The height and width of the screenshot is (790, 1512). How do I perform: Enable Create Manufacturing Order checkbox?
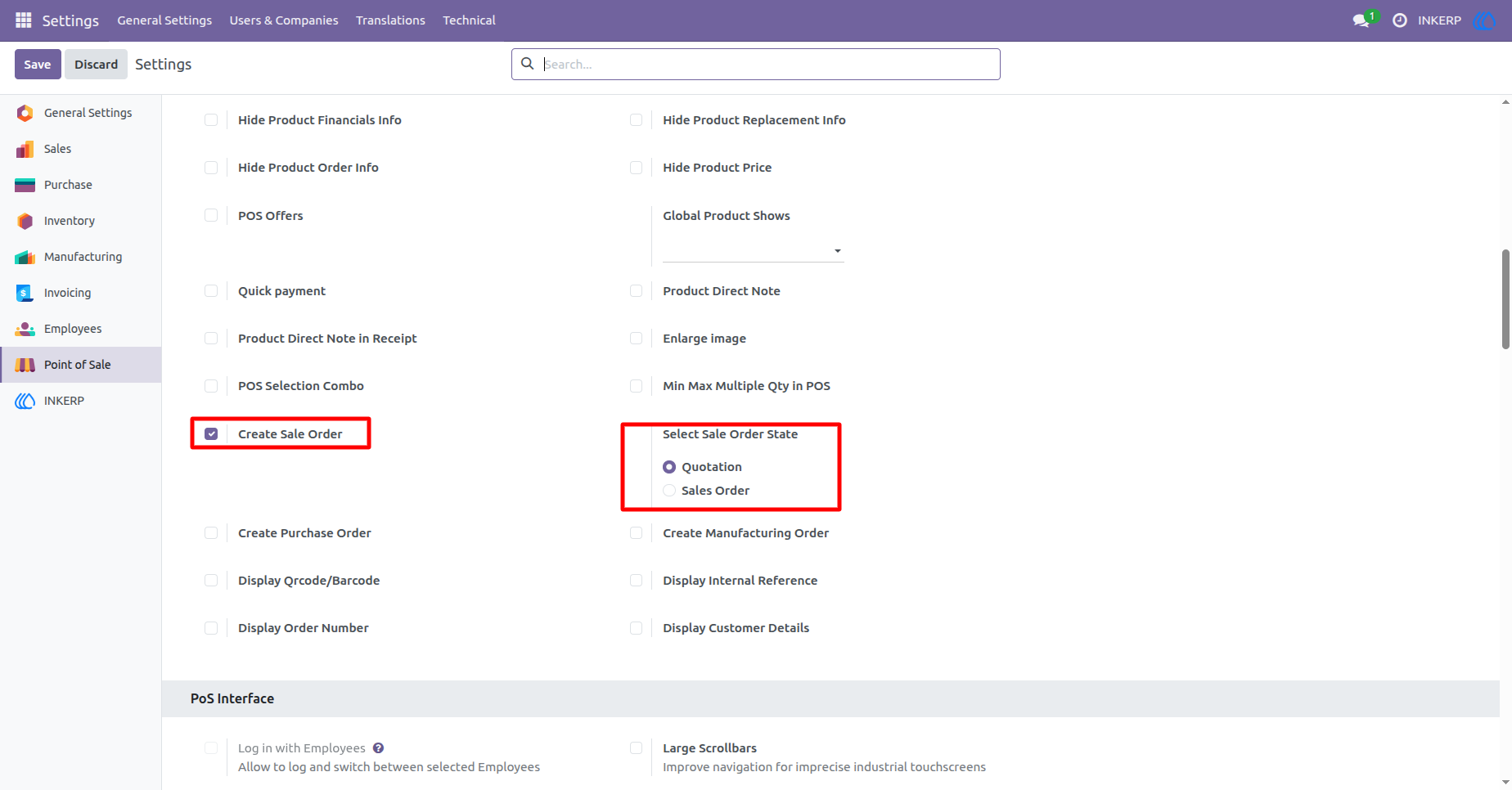click(x=636, y=533)
